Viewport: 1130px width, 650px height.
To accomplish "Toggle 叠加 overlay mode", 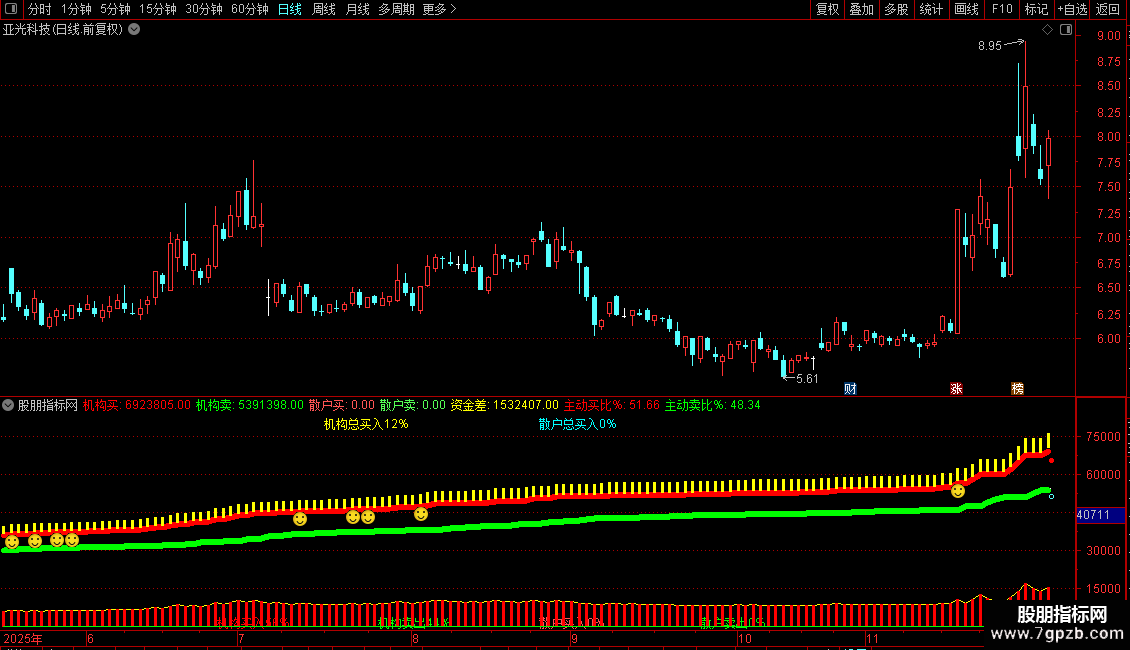I will (x=861, y=10).
